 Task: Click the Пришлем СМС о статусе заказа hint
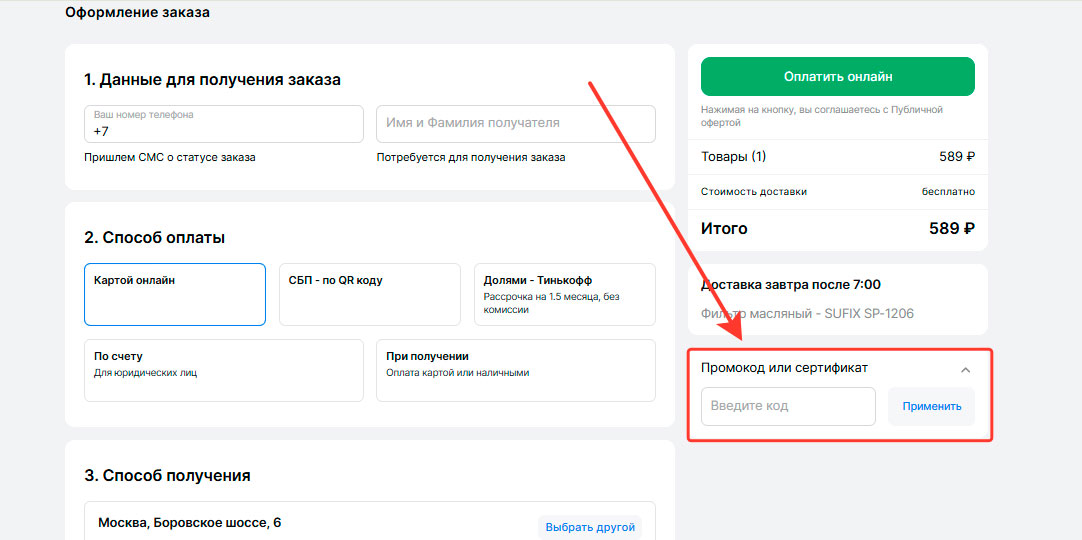tap(170, 157)
